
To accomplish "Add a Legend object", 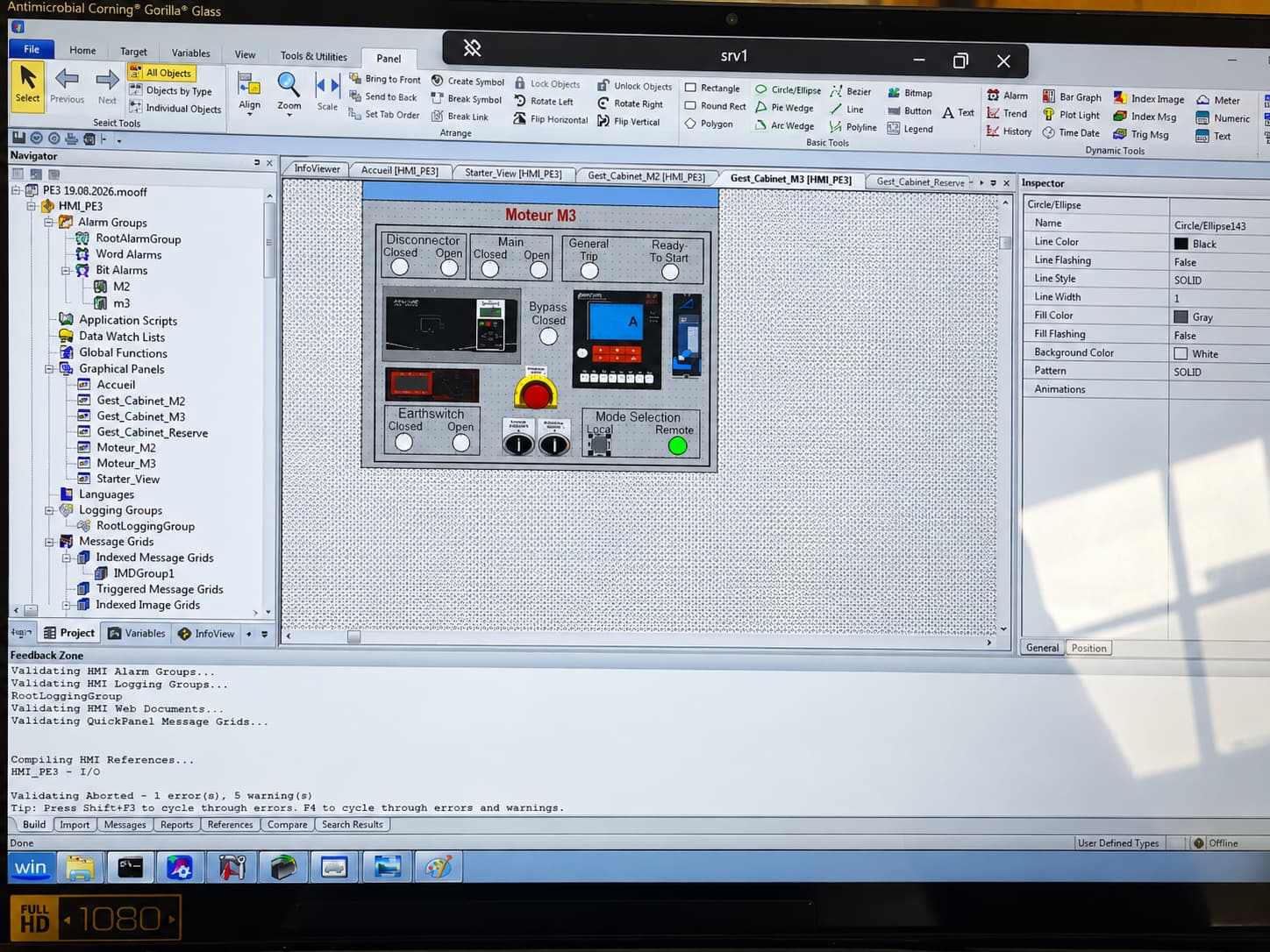I will [910, 129].
